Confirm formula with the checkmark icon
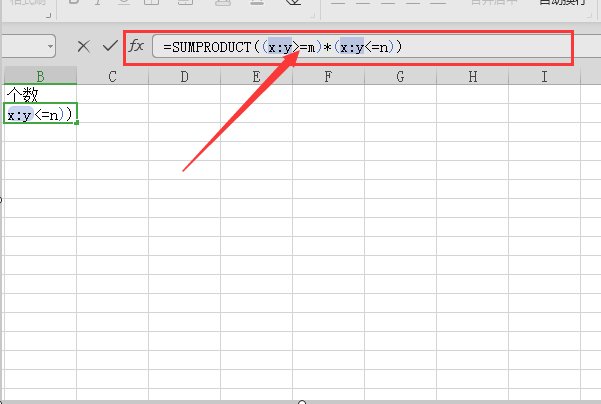The height and width of the screenshot is (404, 601). click(x=109, y=46)
